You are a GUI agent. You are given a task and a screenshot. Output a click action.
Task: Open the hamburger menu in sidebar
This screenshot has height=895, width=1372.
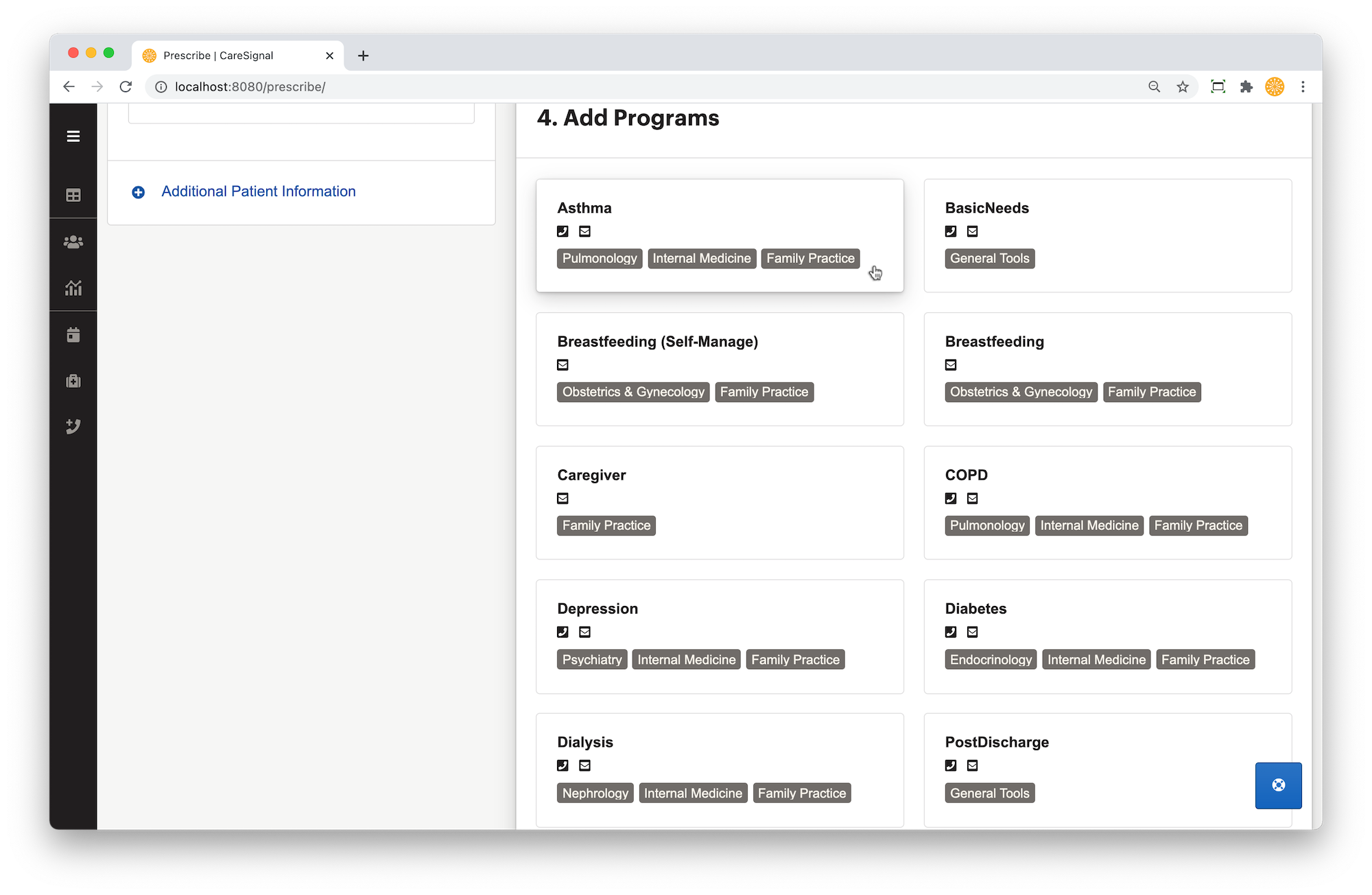click(x=73, y=137)
